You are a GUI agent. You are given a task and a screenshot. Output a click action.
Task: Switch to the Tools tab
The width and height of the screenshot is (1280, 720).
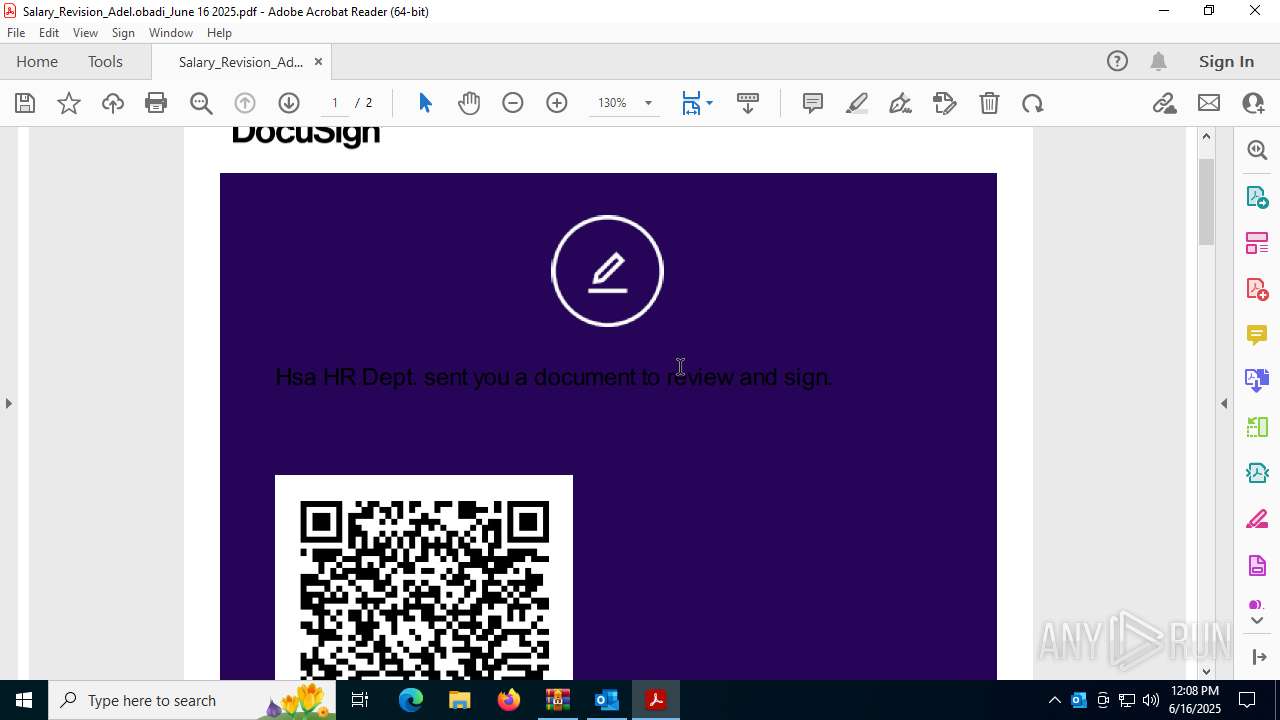point(105,61)
